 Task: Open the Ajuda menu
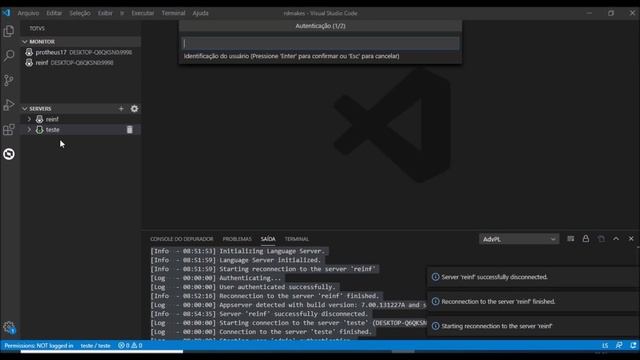click(x=200, y=13)
